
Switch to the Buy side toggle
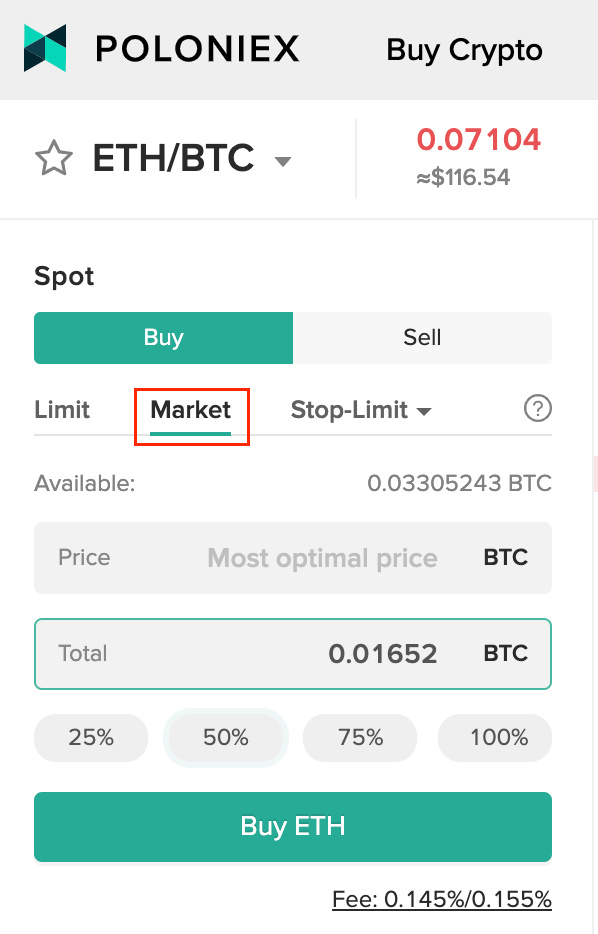(x=163, y=338)
